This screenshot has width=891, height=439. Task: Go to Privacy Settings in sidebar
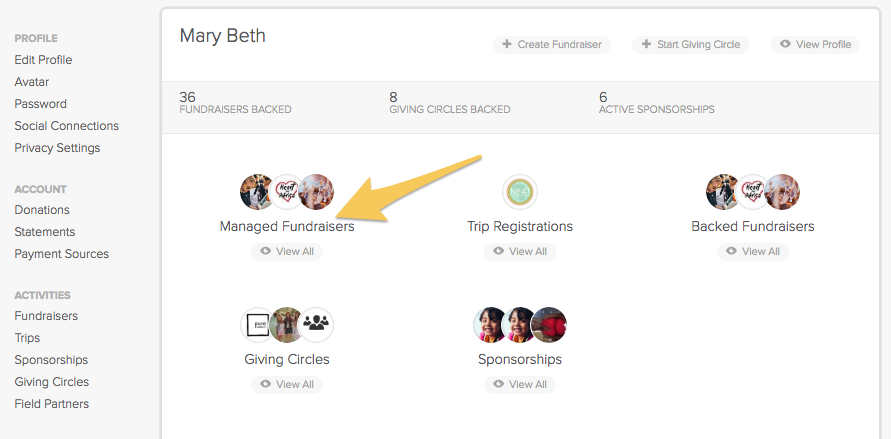(x=57, y=148)
